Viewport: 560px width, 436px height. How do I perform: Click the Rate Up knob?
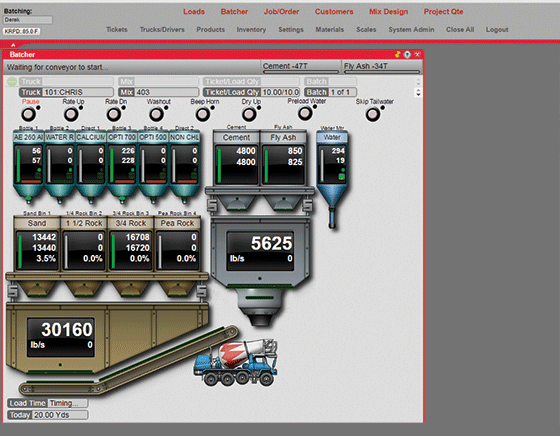tap(71, 114)
